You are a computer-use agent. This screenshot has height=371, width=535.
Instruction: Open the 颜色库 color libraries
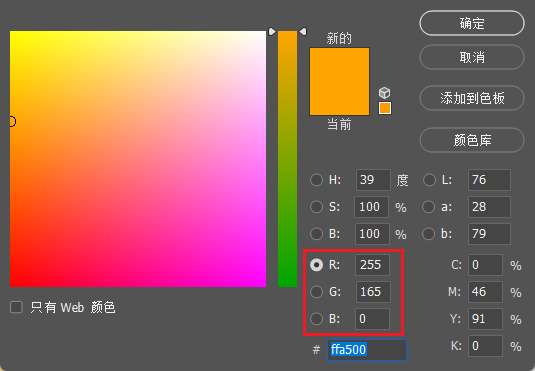(472, 140)
